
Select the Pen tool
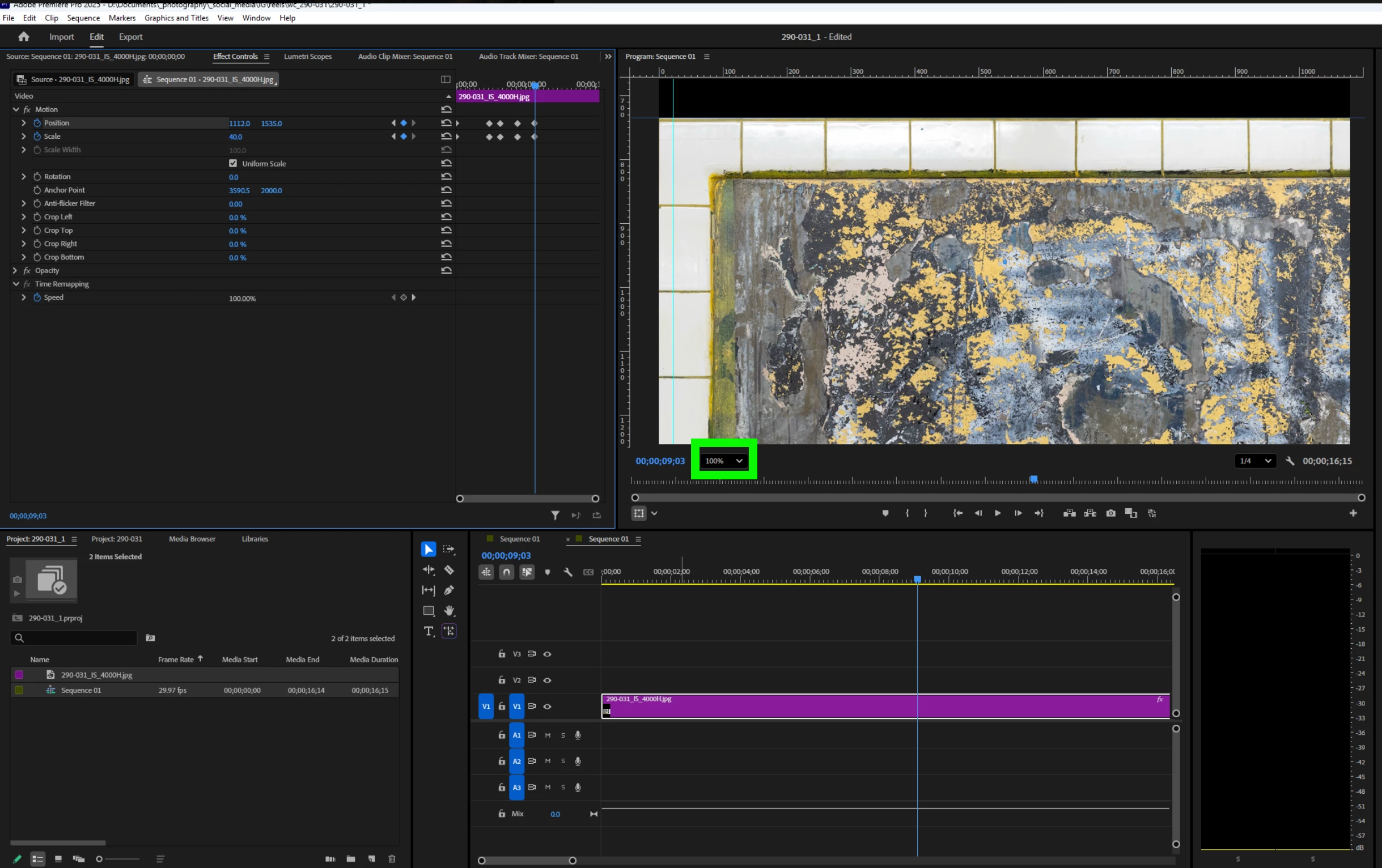tap(449, 590)
